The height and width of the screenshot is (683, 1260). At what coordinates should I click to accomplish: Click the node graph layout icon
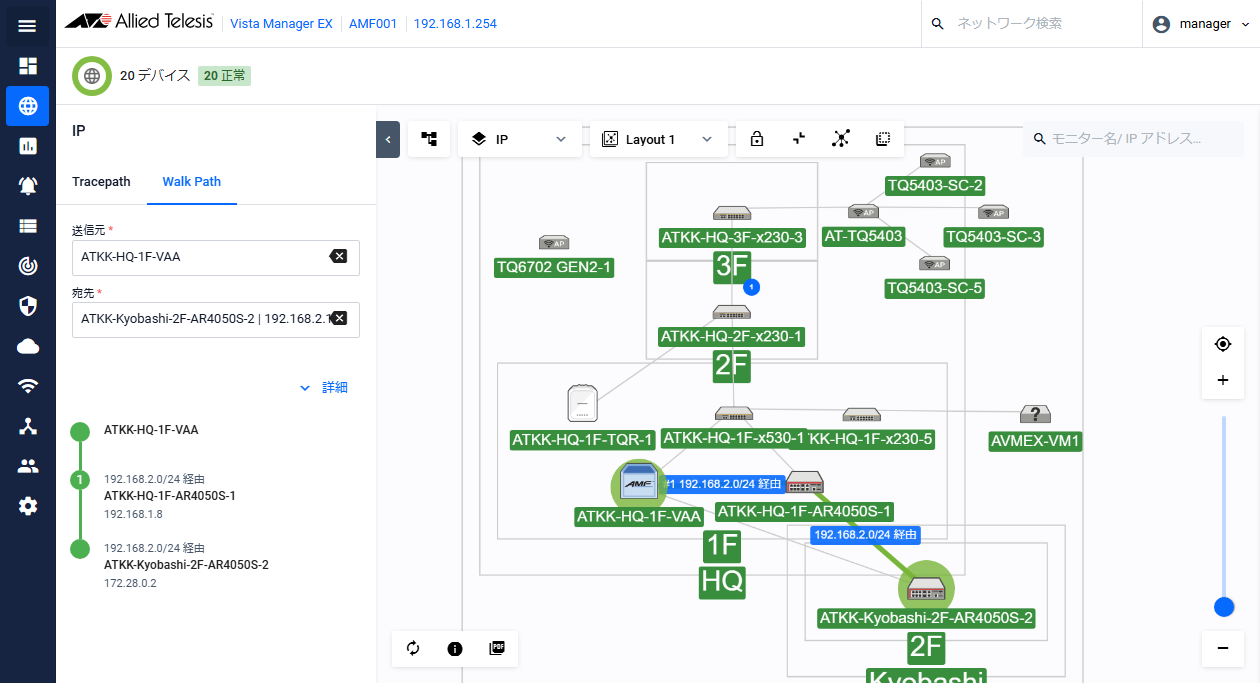841,139
